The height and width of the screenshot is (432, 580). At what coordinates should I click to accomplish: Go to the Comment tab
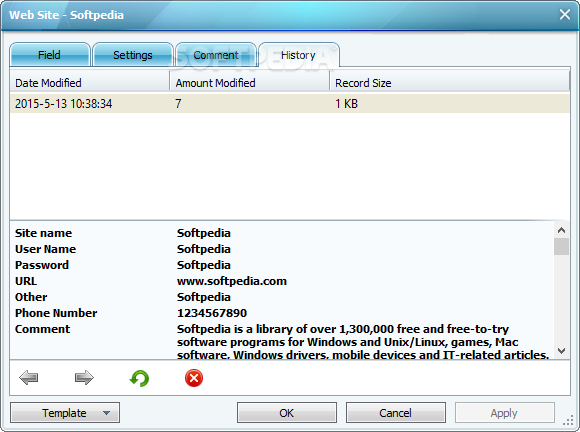coord(216,55)
